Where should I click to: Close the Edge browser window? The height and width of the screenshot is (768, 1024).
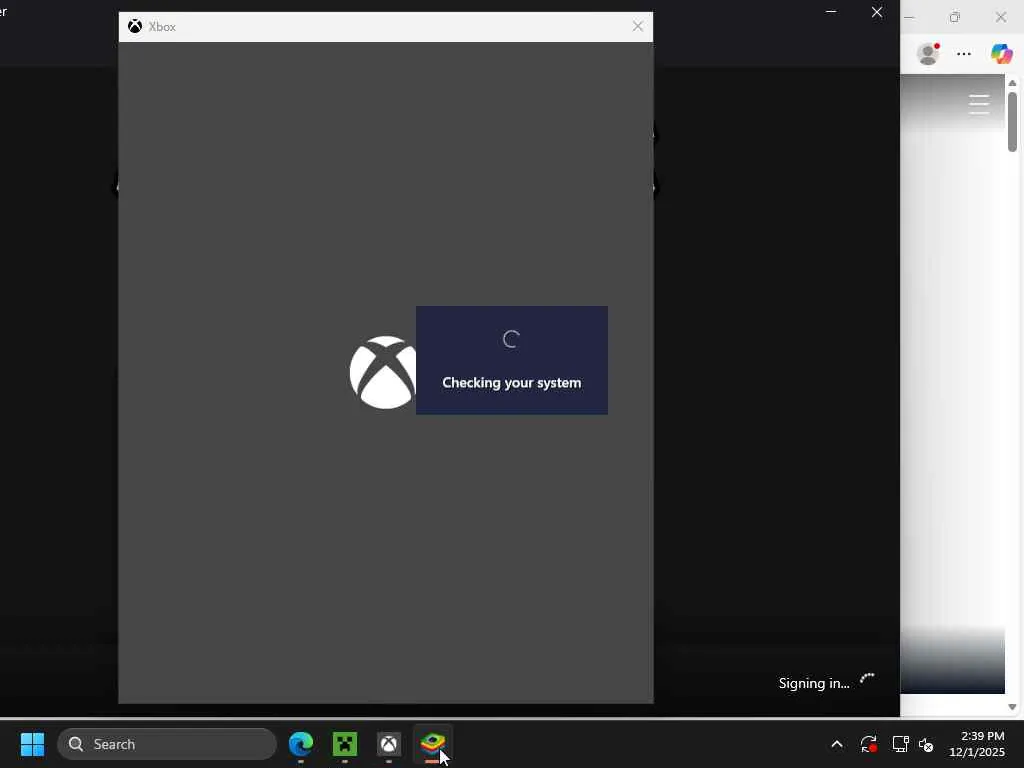1001,17
